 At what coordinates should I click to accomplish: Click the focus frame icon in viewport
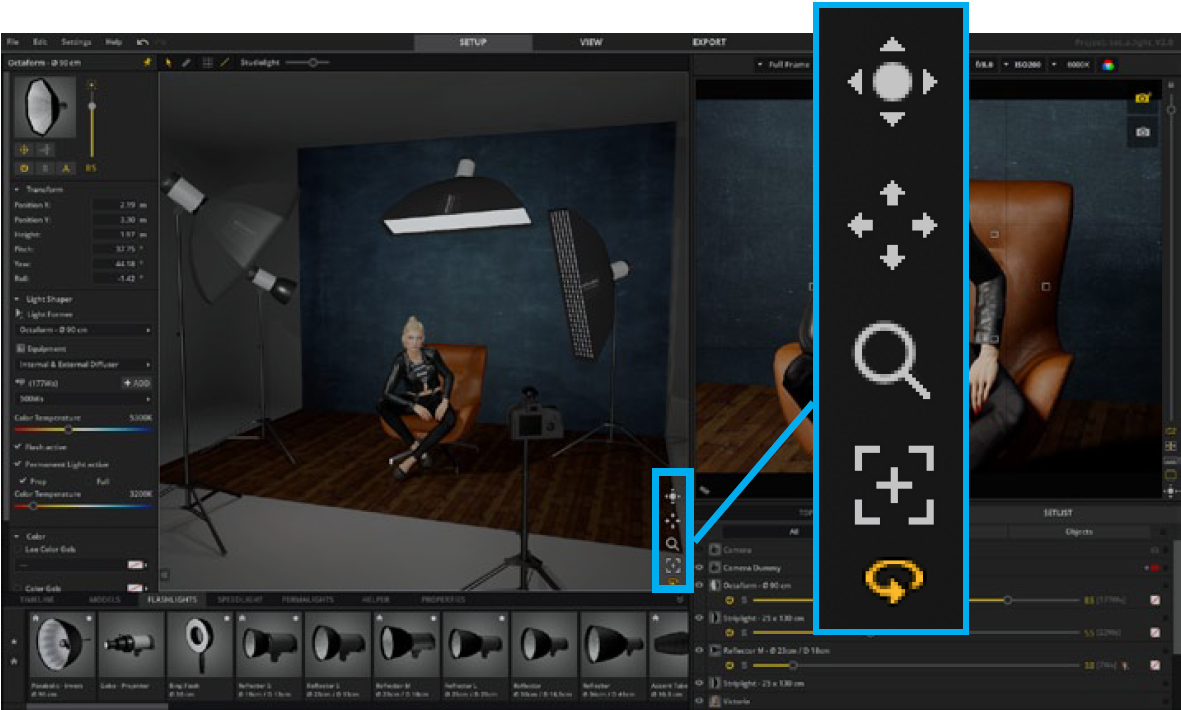coord(672,566)
